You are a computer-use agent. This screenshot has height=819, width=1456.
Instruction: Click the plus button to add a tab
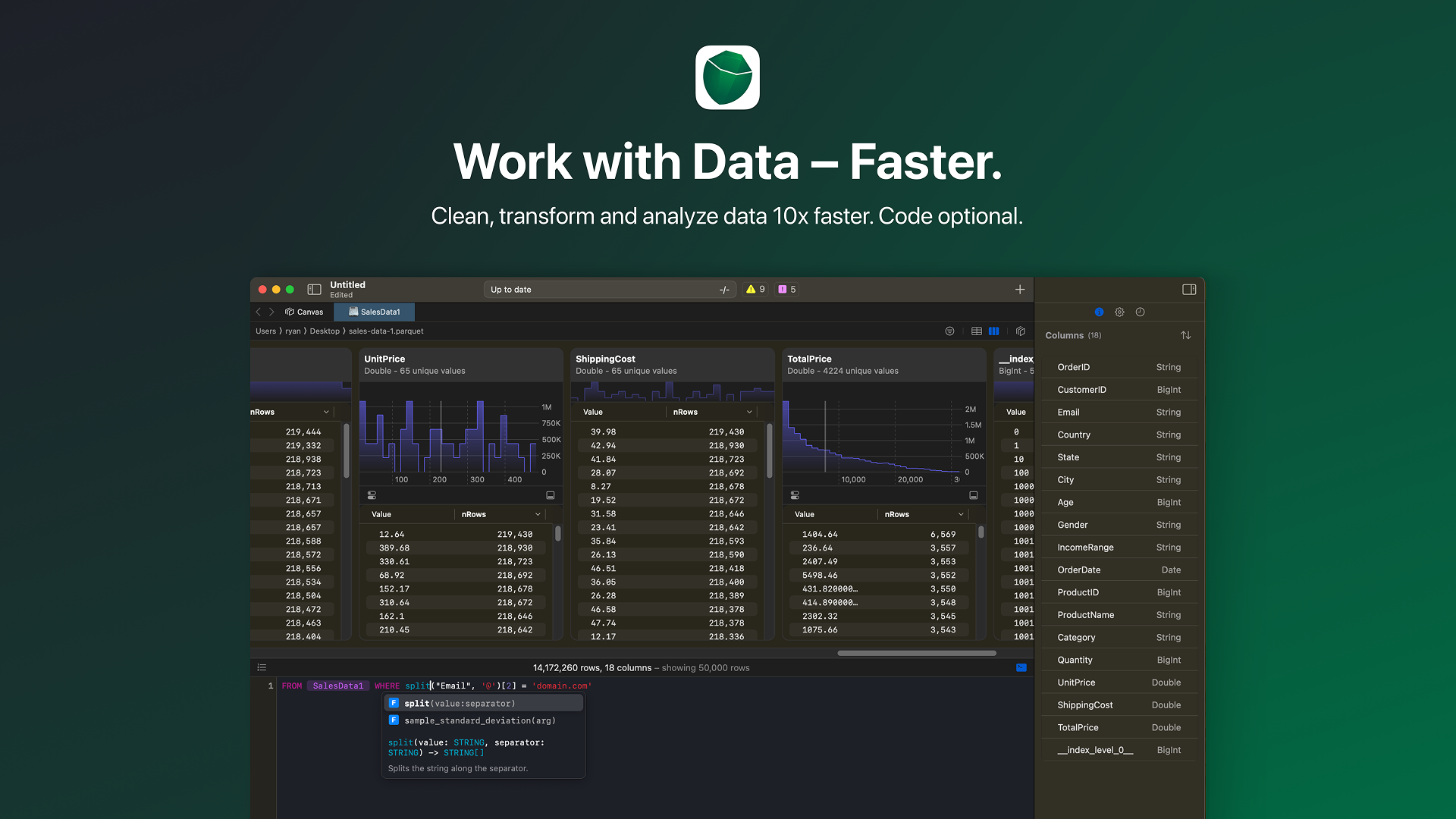1020,290
